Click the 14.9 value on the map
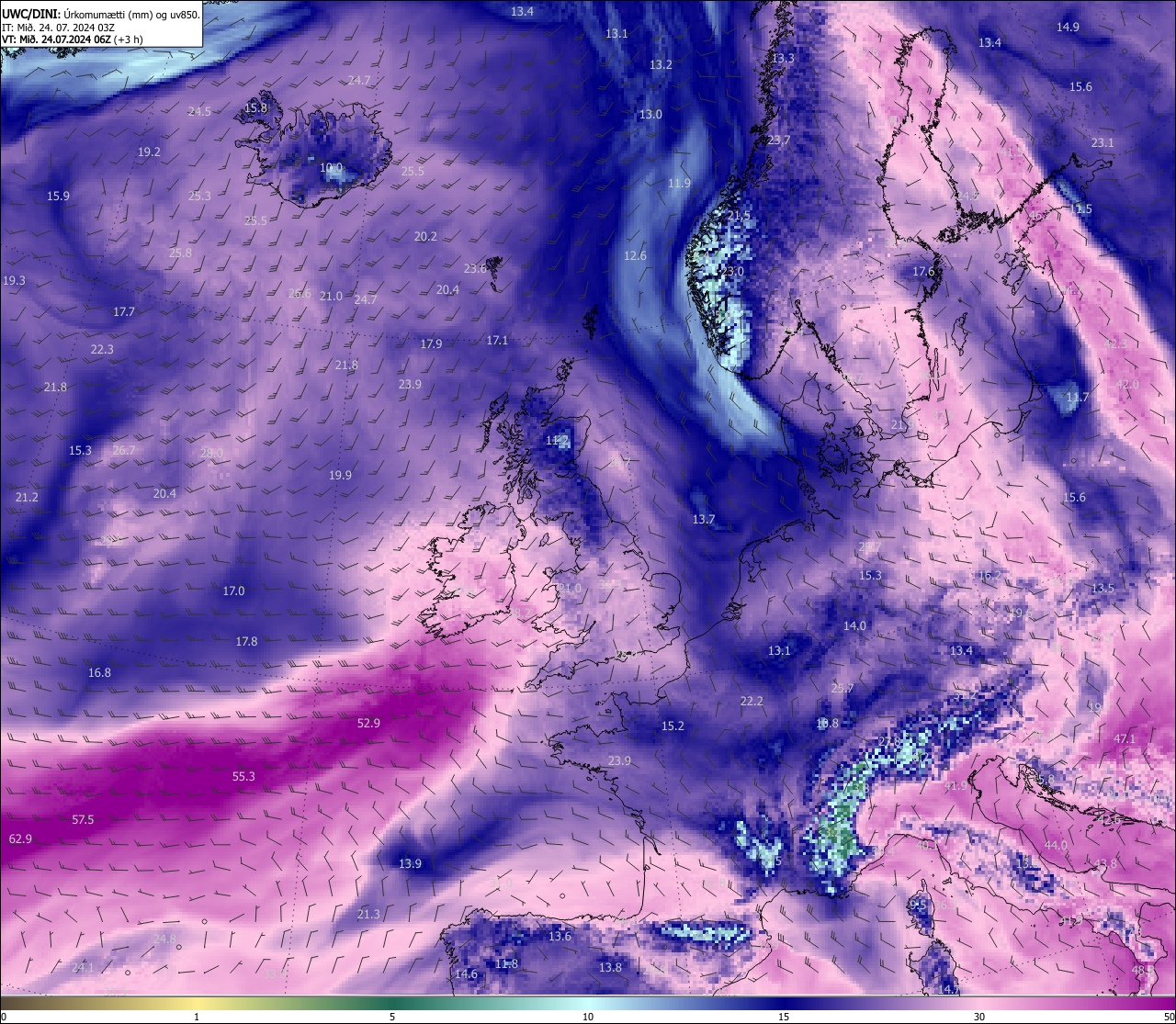 point(1068,27)
